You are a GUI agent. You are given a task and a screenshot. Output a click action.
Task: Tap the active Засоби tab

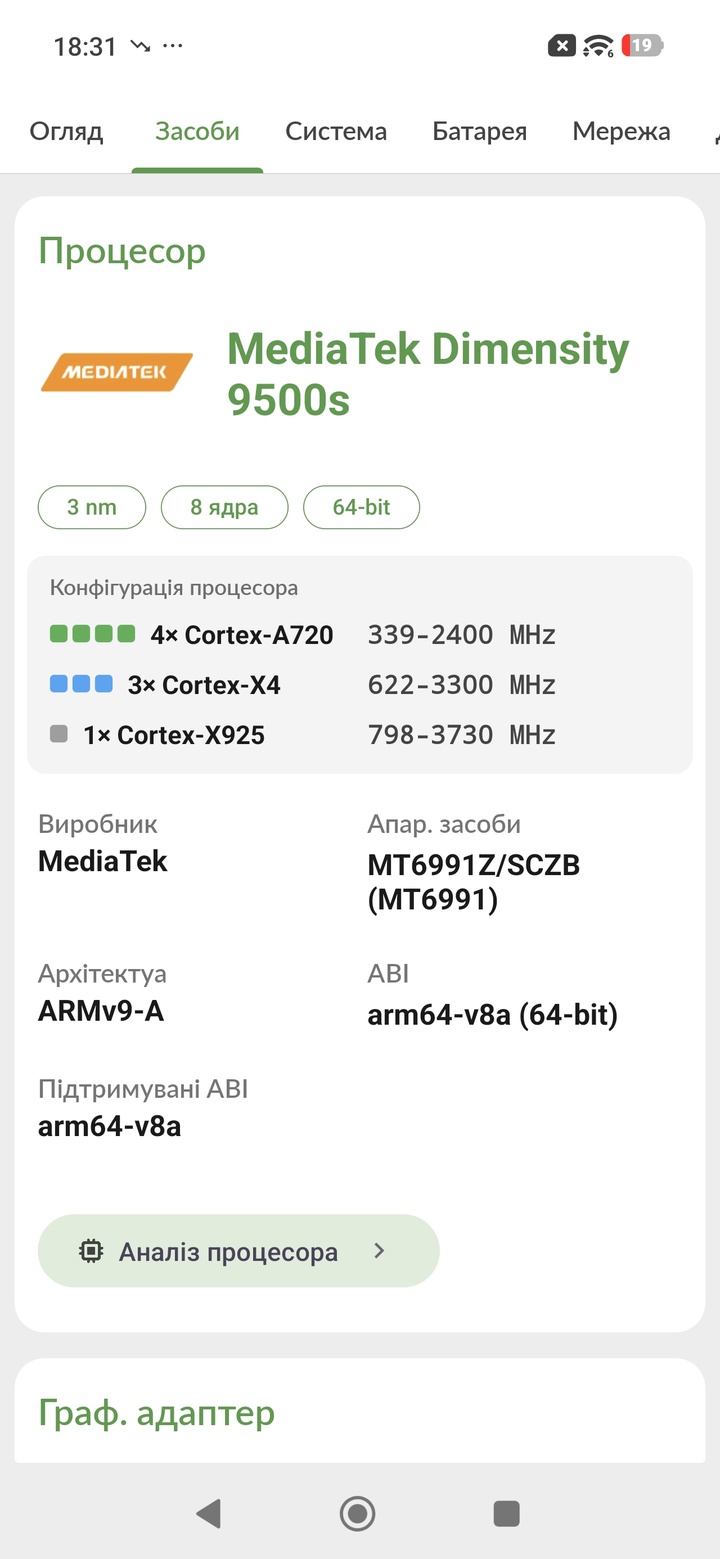(197, 131)
